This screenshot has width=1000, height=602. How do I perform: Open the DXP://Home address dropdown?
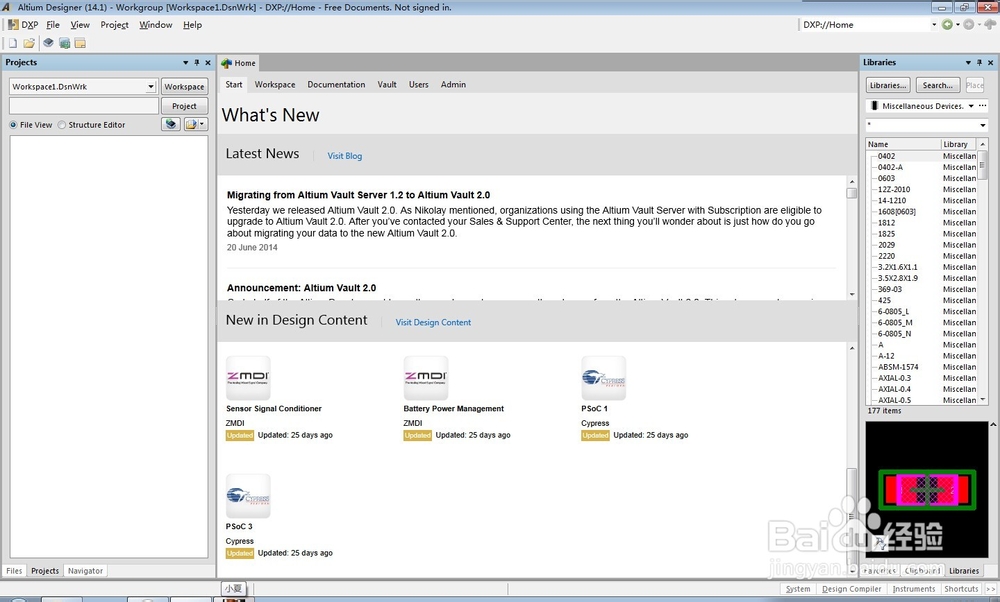pyautogui.click(x=934, y=25)
